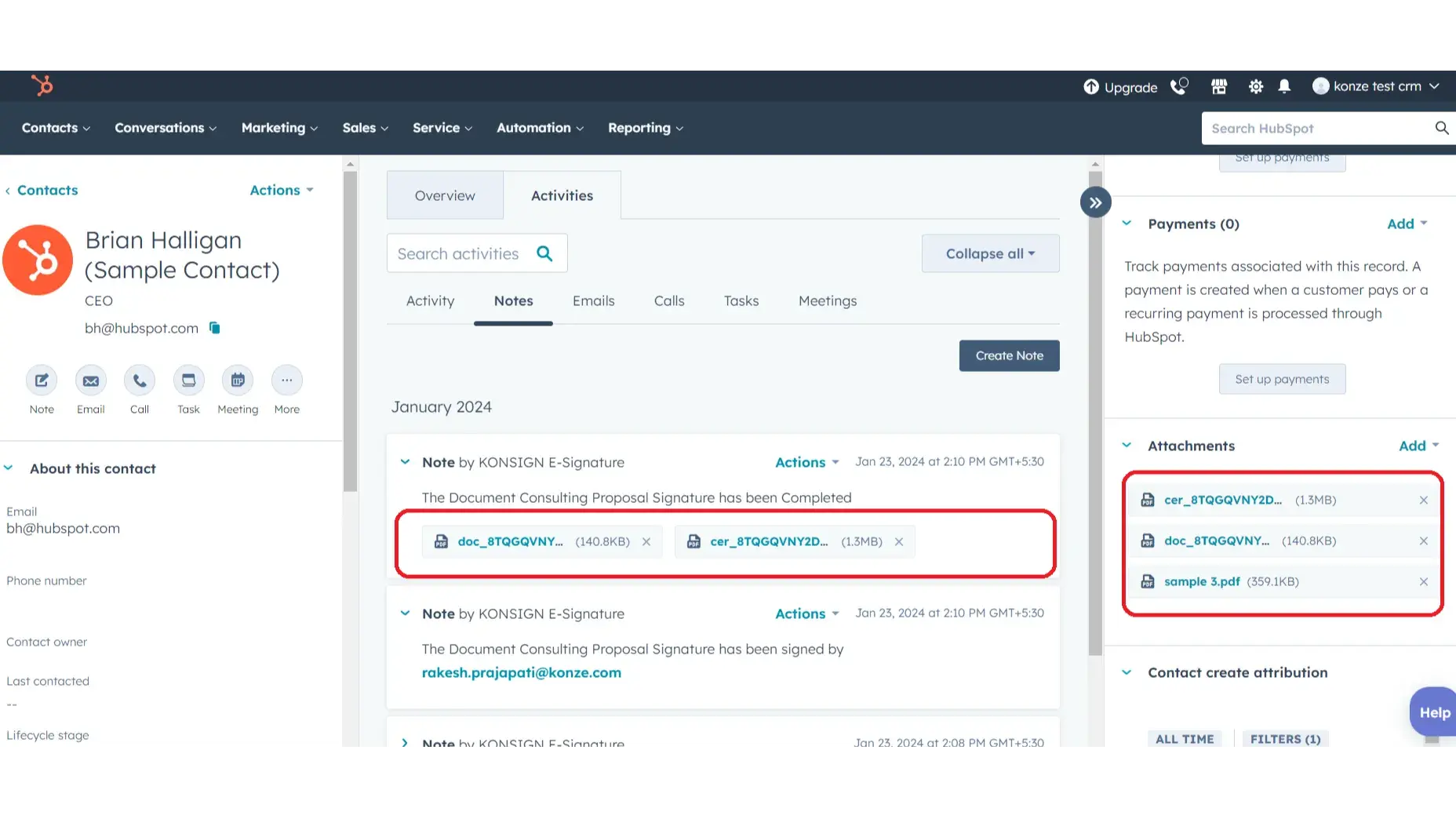1456x819 pixels.
Task: Remove cer_8TQGQVNY2D attachment from the note
Action: point(899,541)
